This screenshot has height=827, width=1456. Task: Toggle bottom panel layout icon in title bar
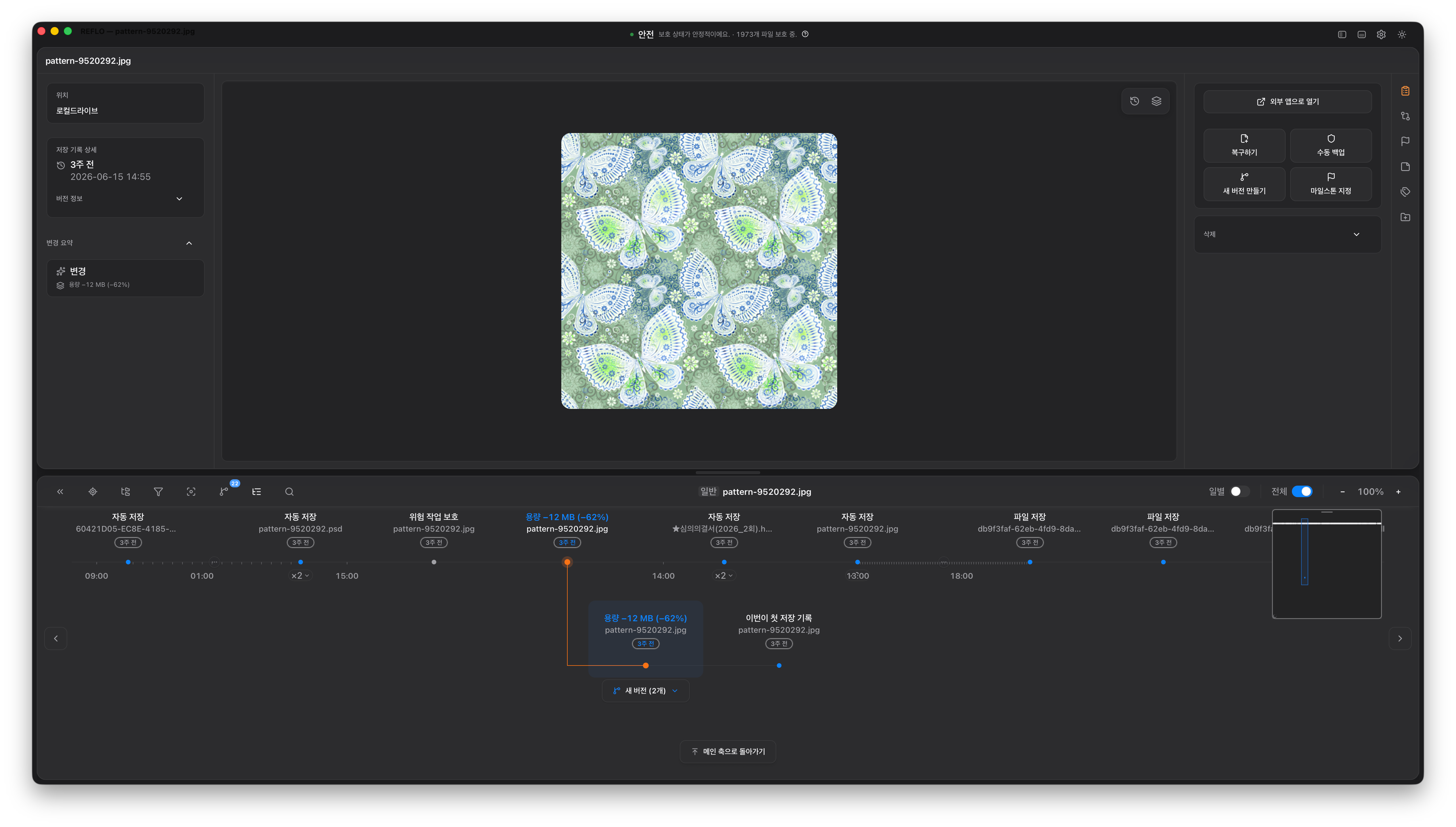coord(1361,34)
